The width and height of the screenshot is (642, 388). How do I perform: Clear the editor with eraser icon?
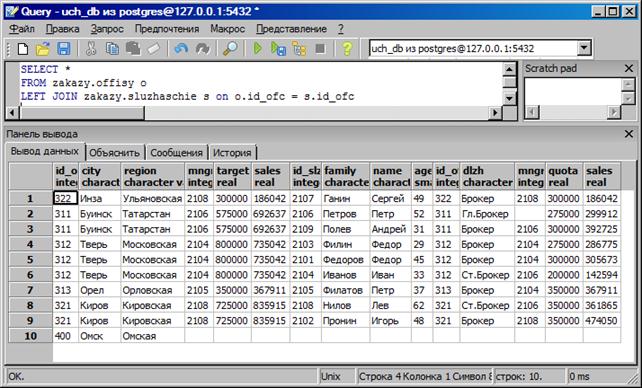(x=153, y=49)
